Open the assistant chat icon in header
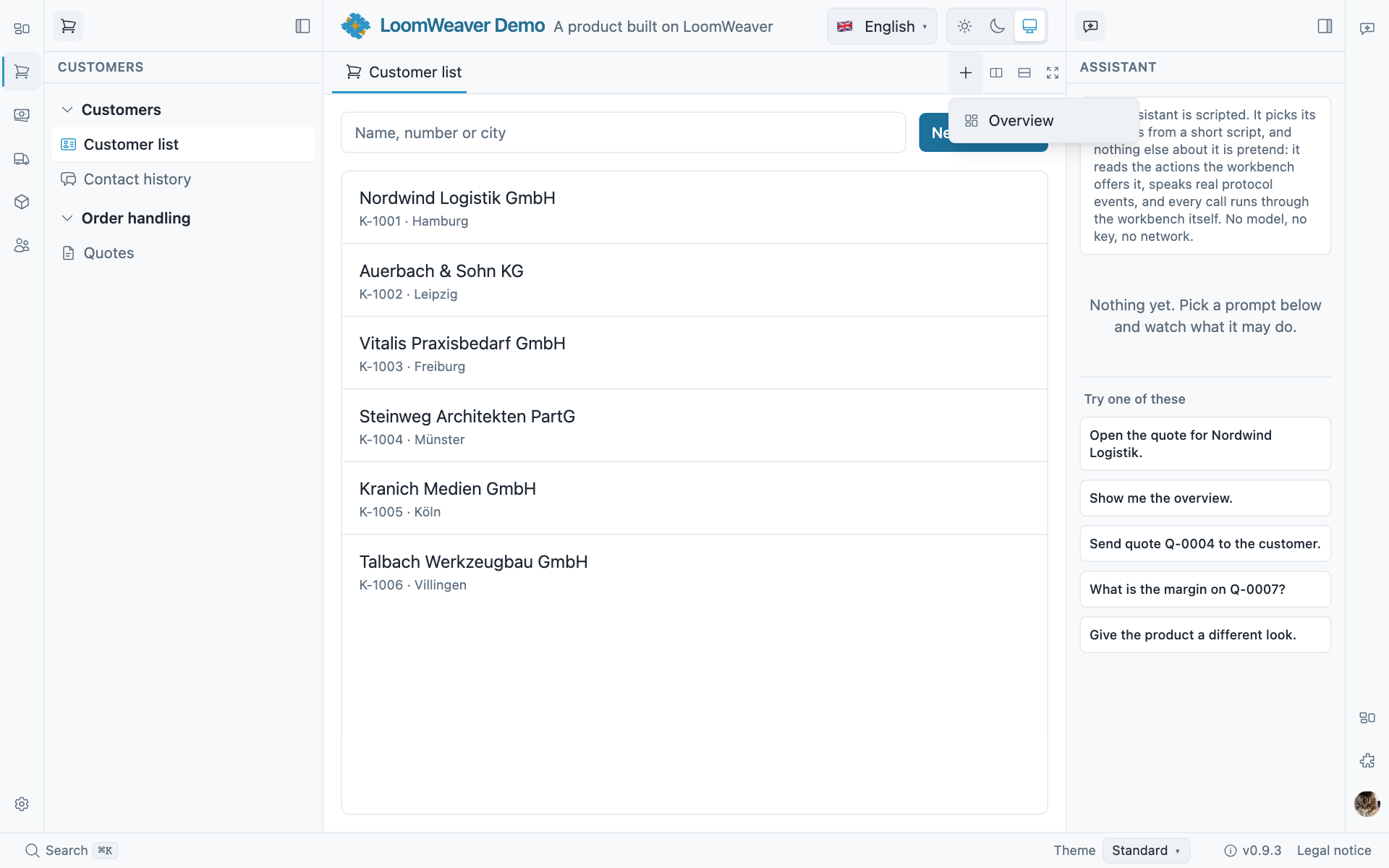1389x868 pixels. [1090, 26]
